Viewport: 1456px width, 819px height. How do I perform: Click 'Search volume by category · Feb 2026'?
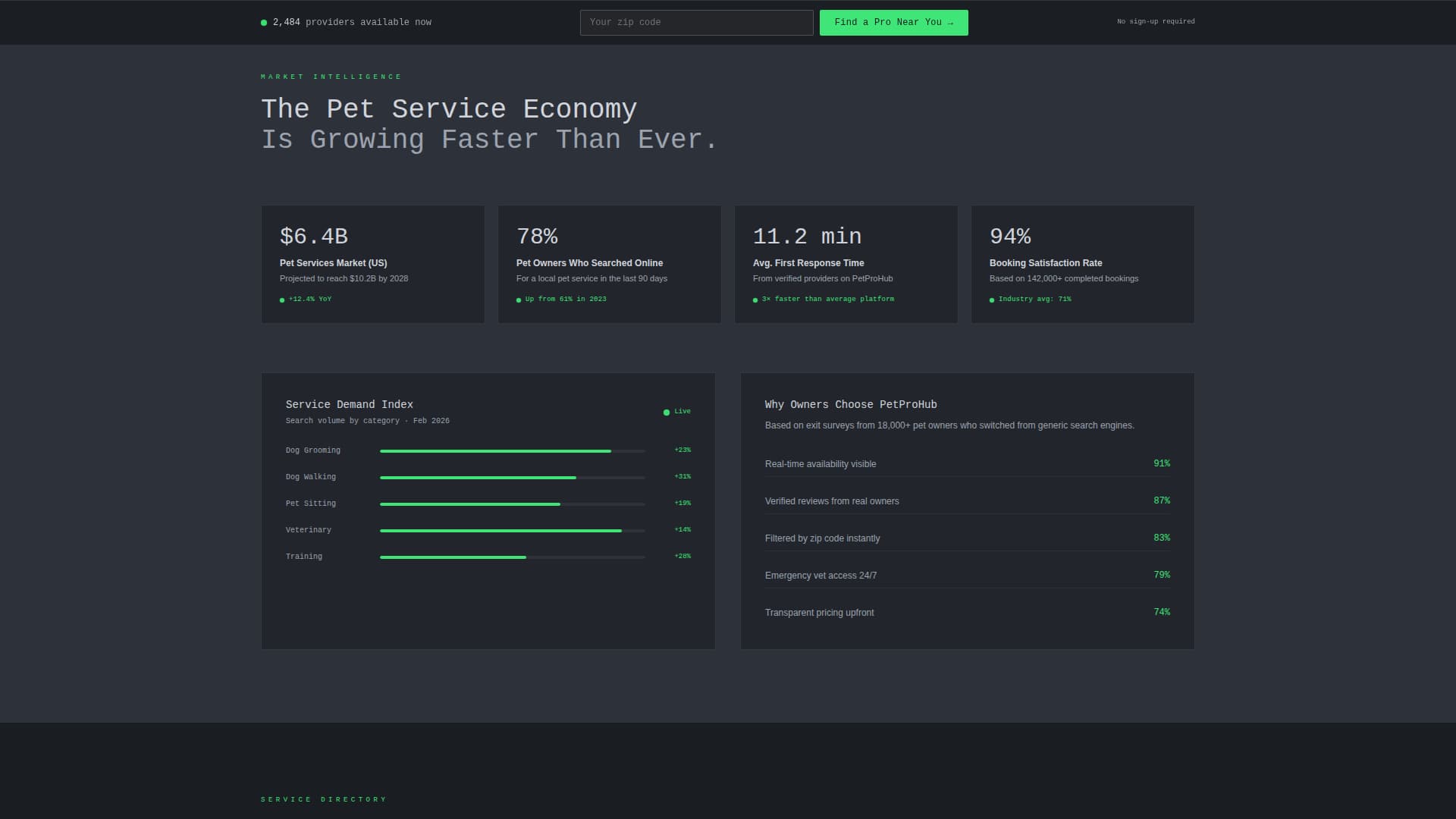(368, 421)
